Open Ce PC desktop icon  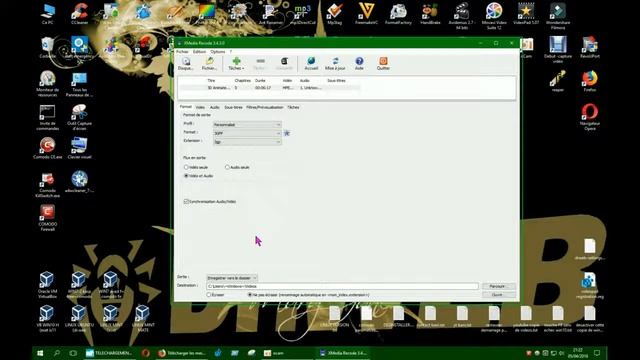pos(48,14)
